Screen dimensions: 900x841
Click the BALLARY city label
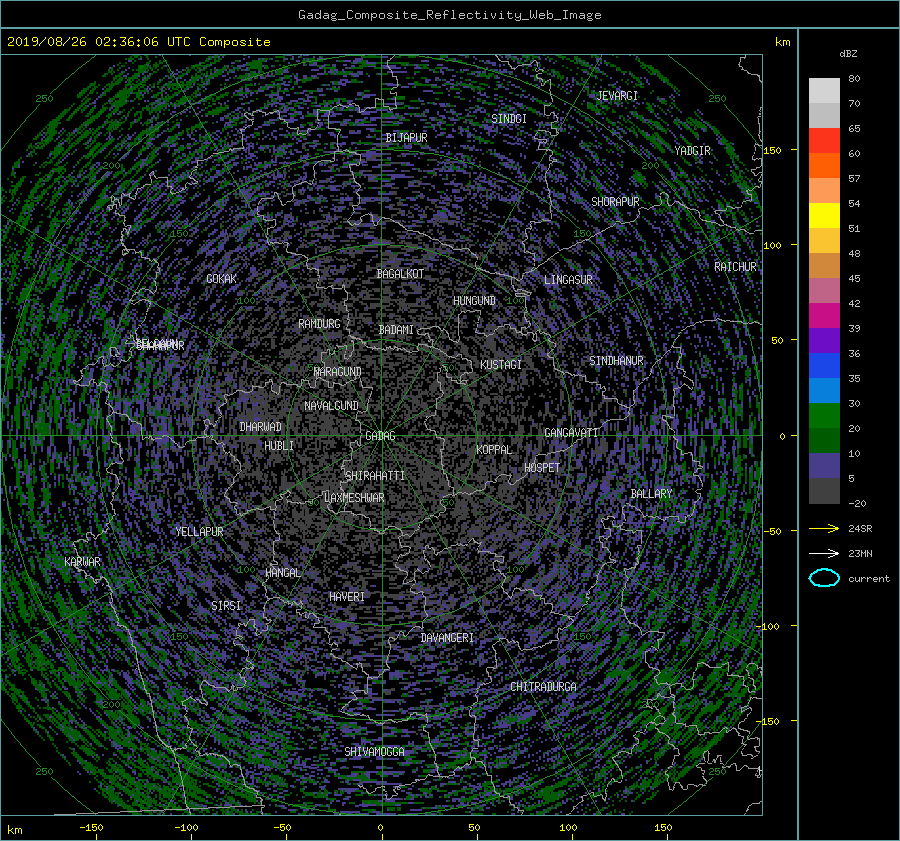coord(651,494)
